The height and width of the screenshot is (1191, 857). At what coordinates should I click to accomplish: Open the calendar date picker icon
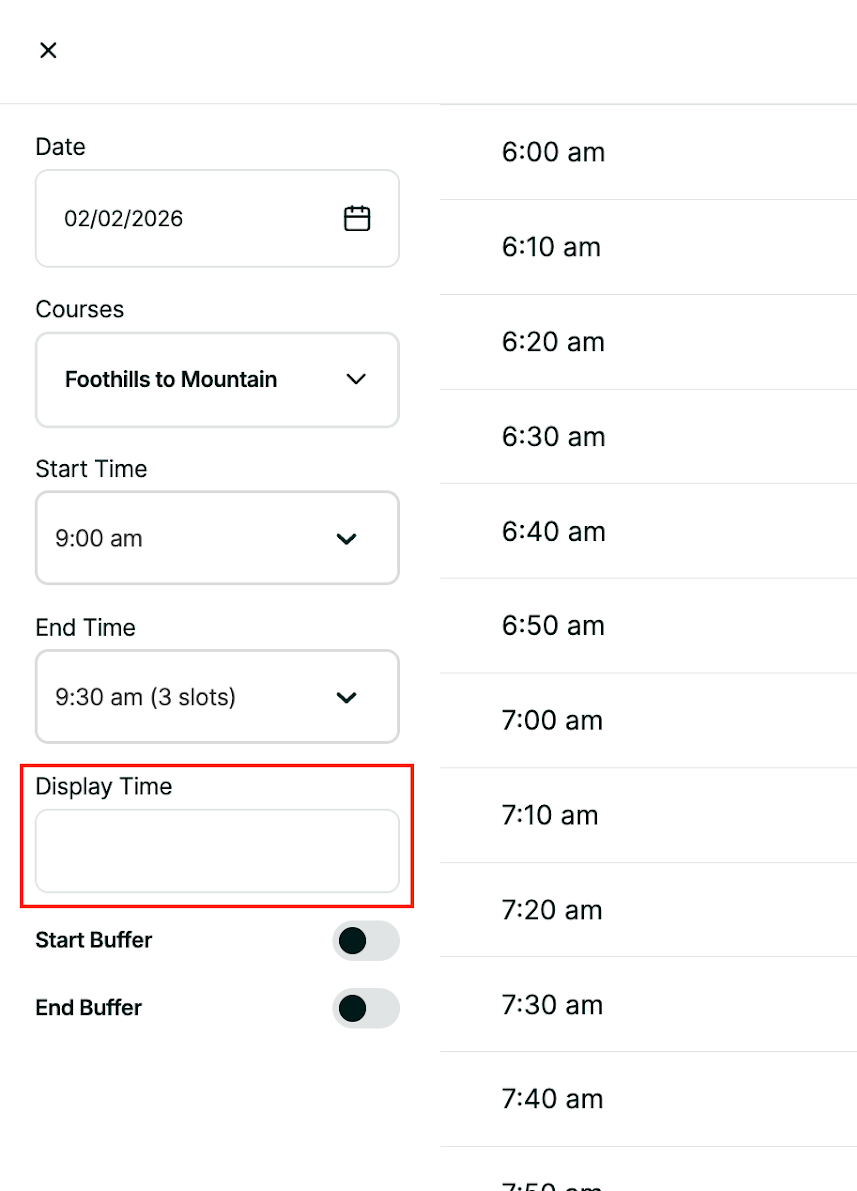[x=359, y=218]
